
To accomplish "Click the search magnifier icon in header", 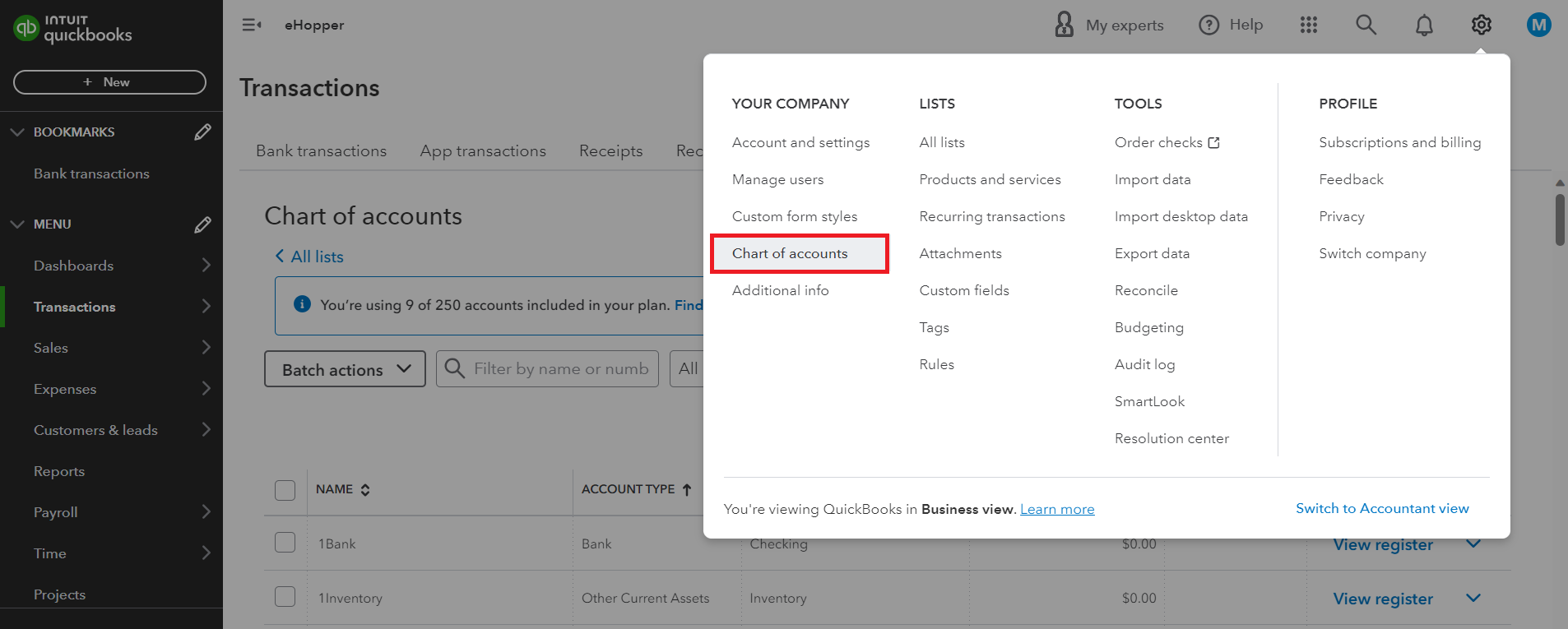I will [x=1366, y=25].
